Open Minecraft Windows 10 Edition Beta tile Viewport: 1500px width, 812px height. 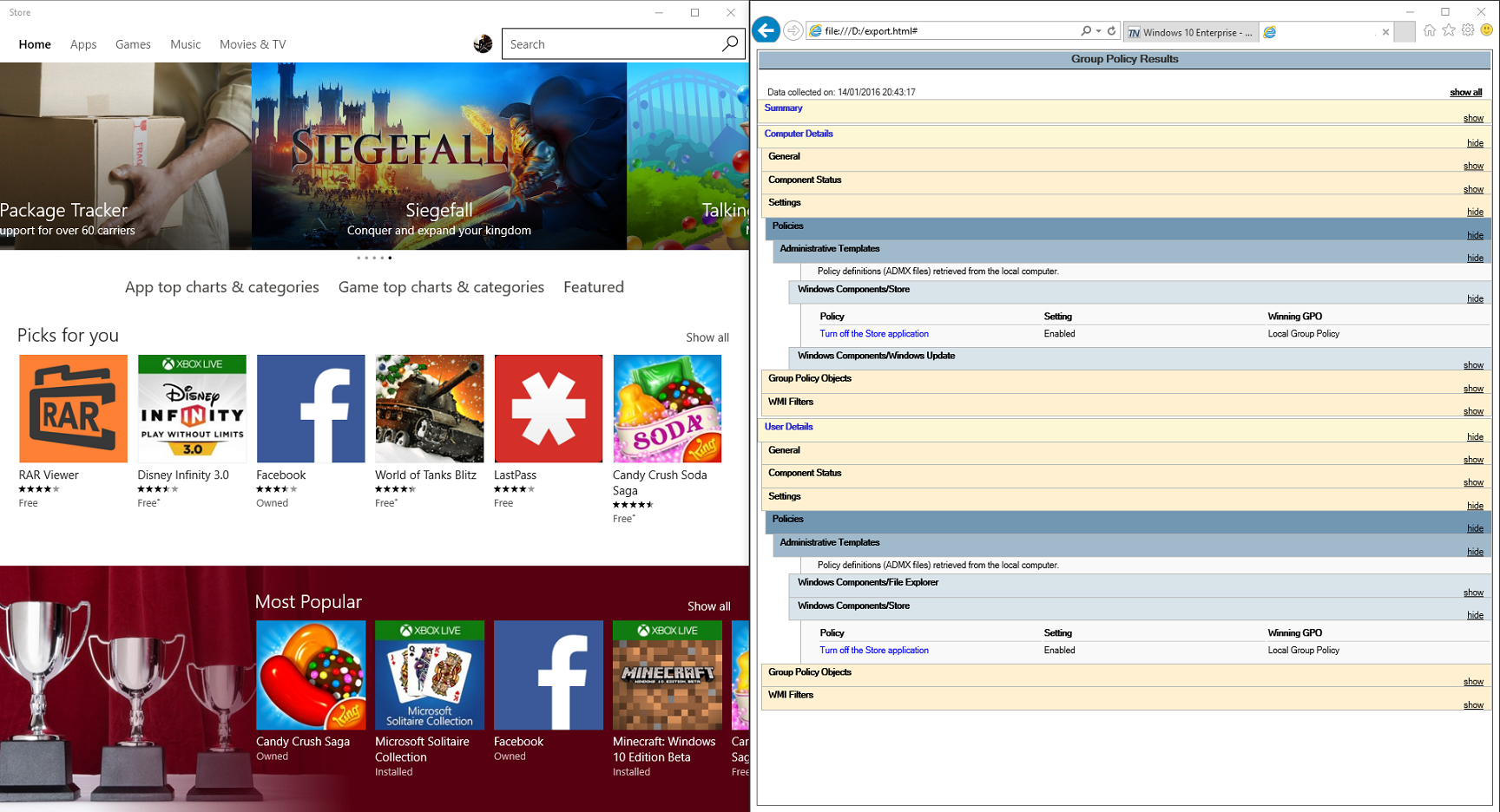click(x=668, y=699)
